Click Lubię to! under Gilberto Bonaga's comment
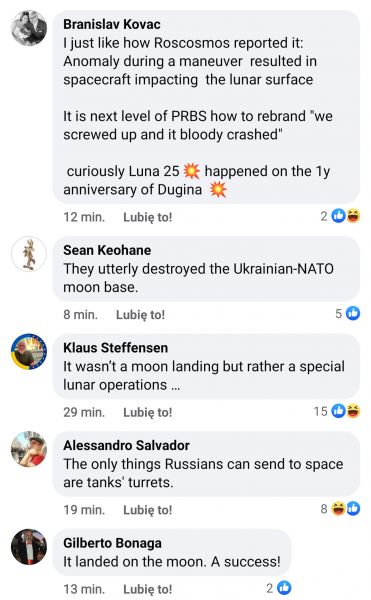Image resolution: width=371 pixels, height=600 pixels. 148,589
